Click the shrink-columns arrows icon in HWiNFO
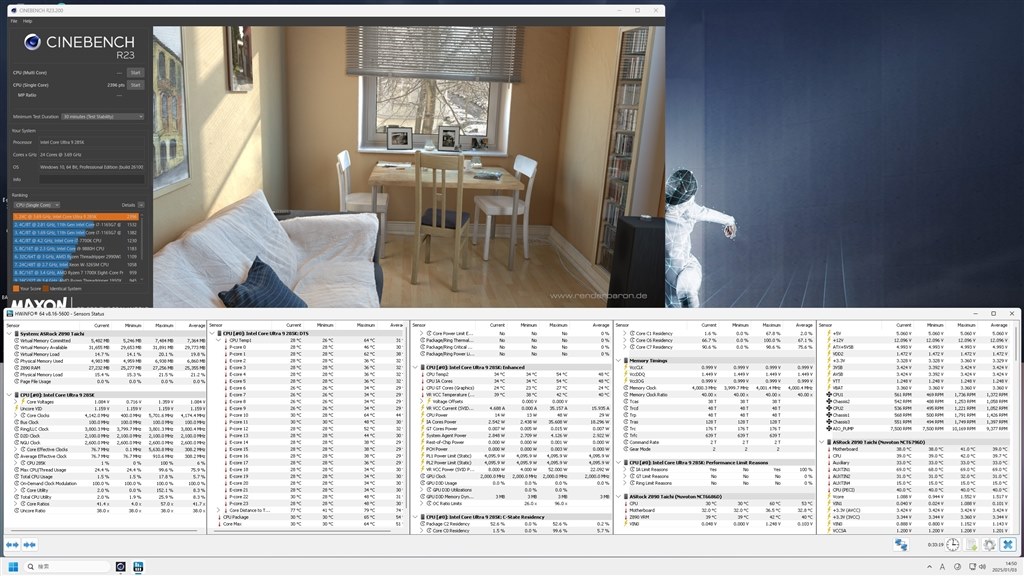This screenshot has height=576, width=1024. click(x=29, y=545)
